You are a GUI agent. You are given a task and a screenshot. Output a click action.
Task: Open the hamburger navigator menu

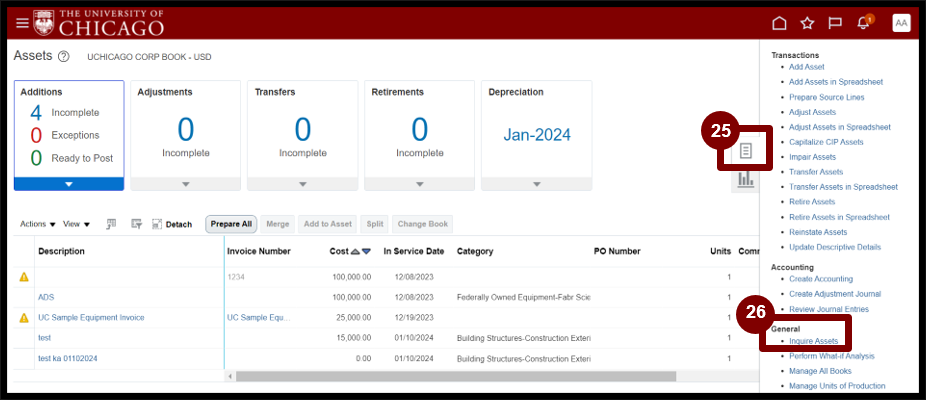[22, 23]
